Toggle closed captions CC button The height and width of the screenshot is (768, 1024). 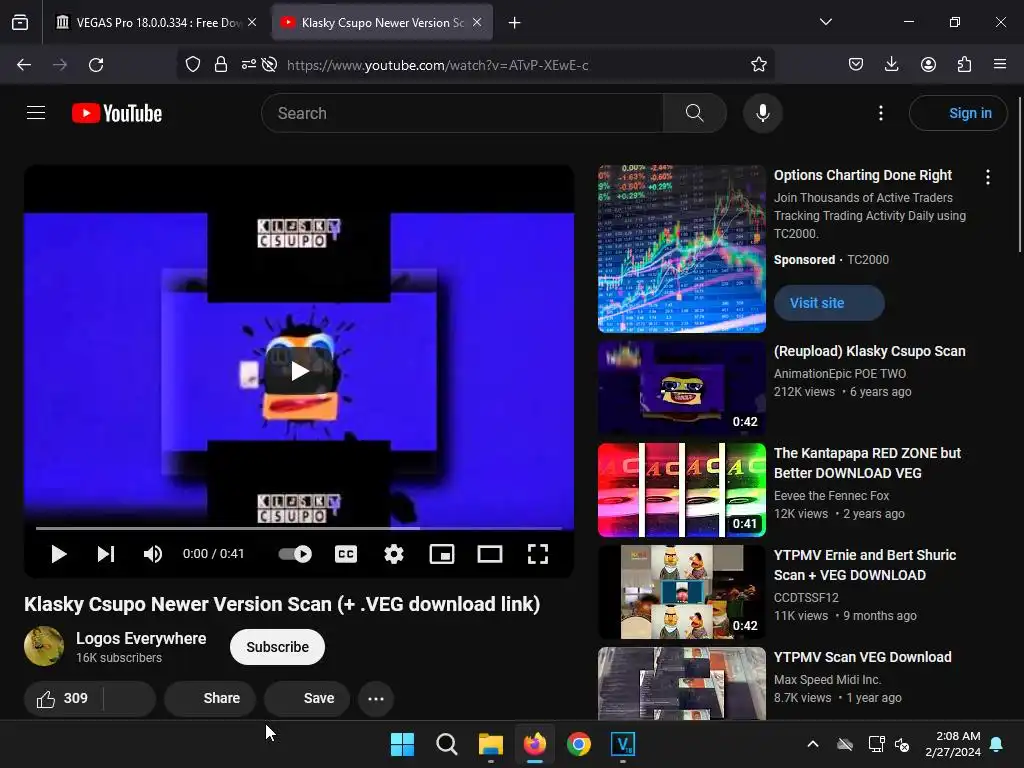345,554
